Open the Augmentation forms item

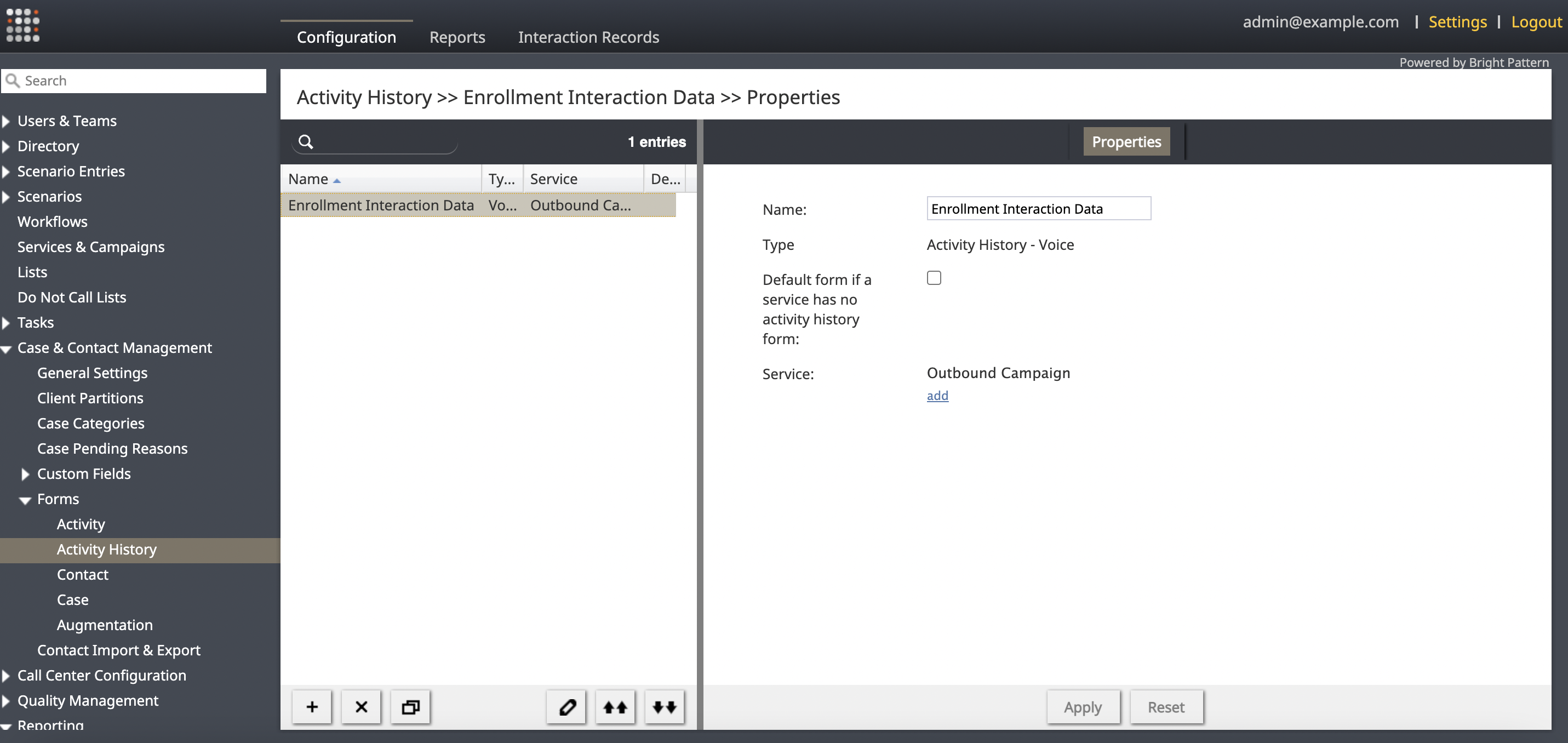(105, 625)
